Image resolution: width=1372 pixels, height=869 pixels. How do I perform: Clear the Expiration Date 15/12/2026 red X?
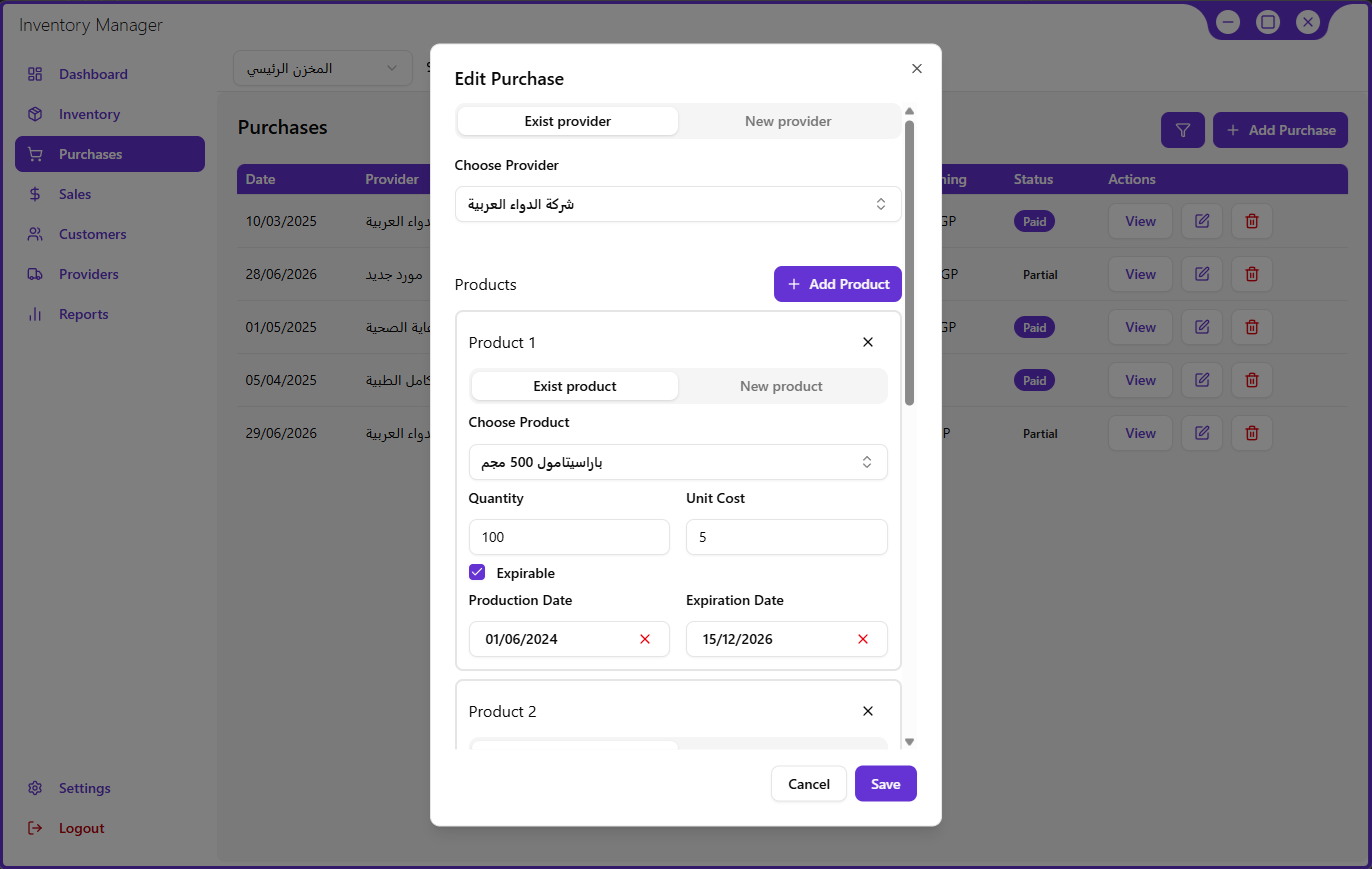click(x=863, y=639)
